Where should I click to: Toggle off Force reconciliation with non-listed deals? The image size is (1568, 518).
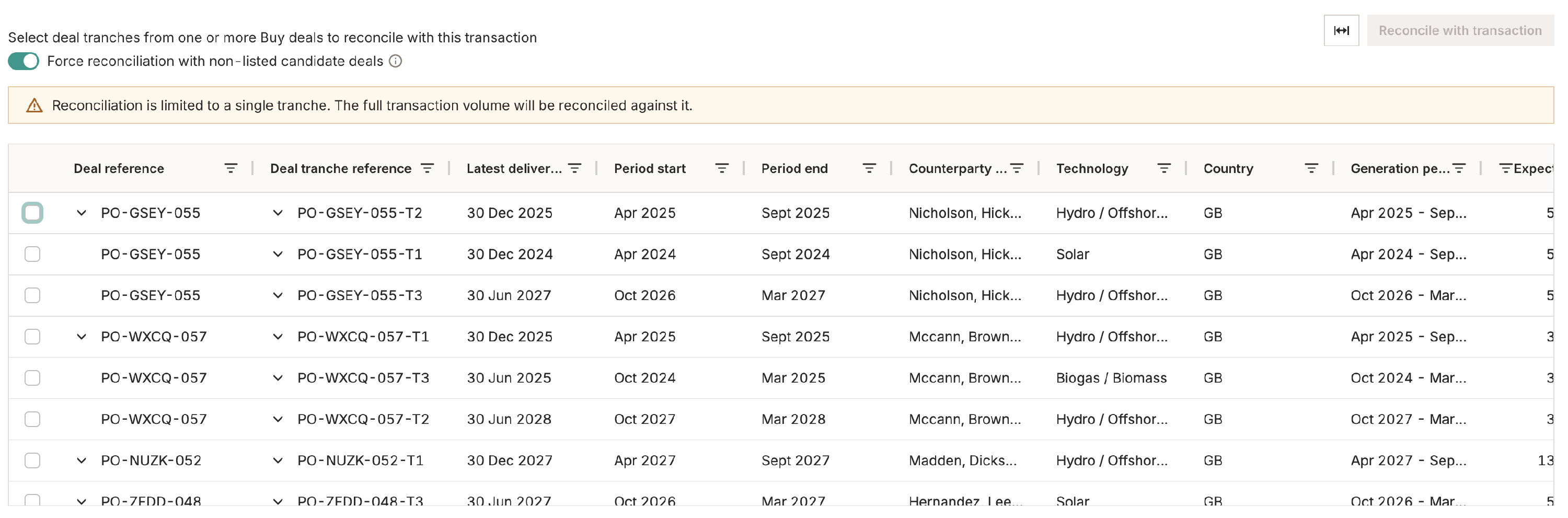point(24,62)
